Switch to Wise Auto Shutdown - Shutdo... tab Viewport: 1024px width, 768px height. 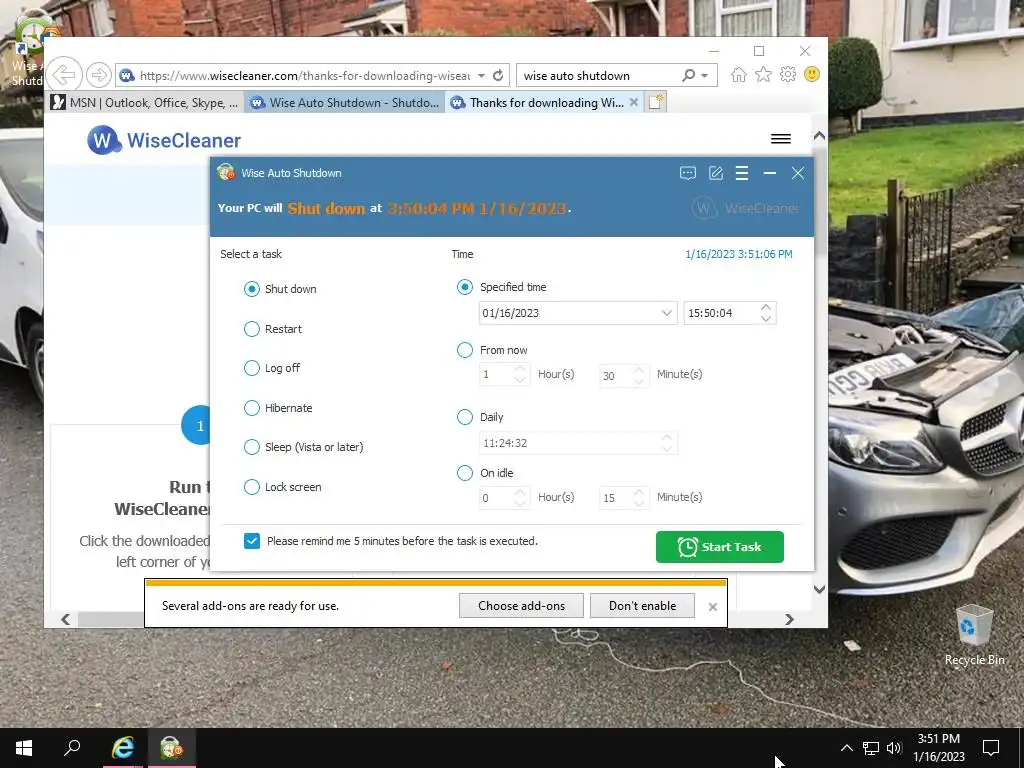tap(345, 103)
